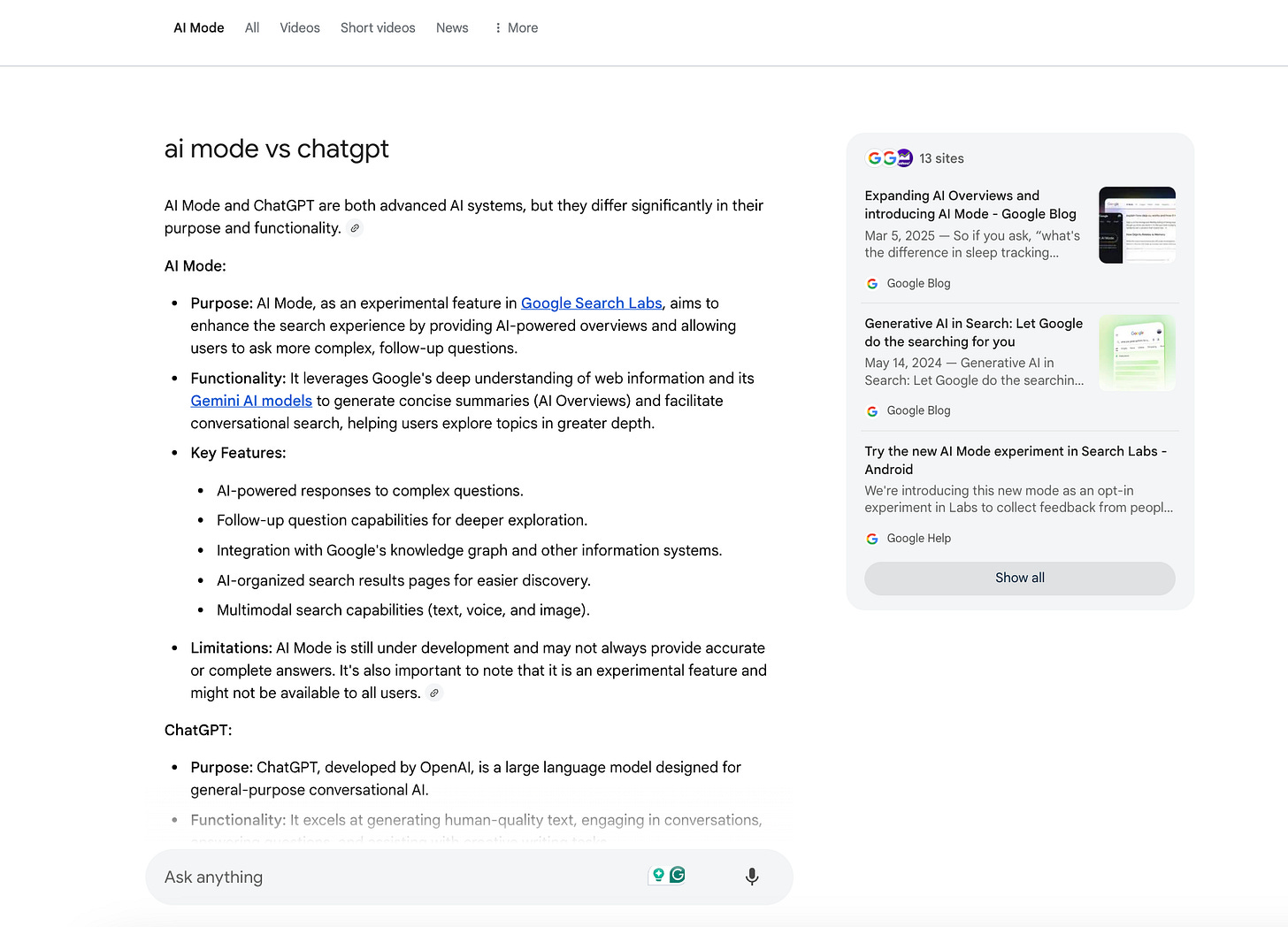
Task: Click the lightbulb extension icon in input
Action: [658, 875]
